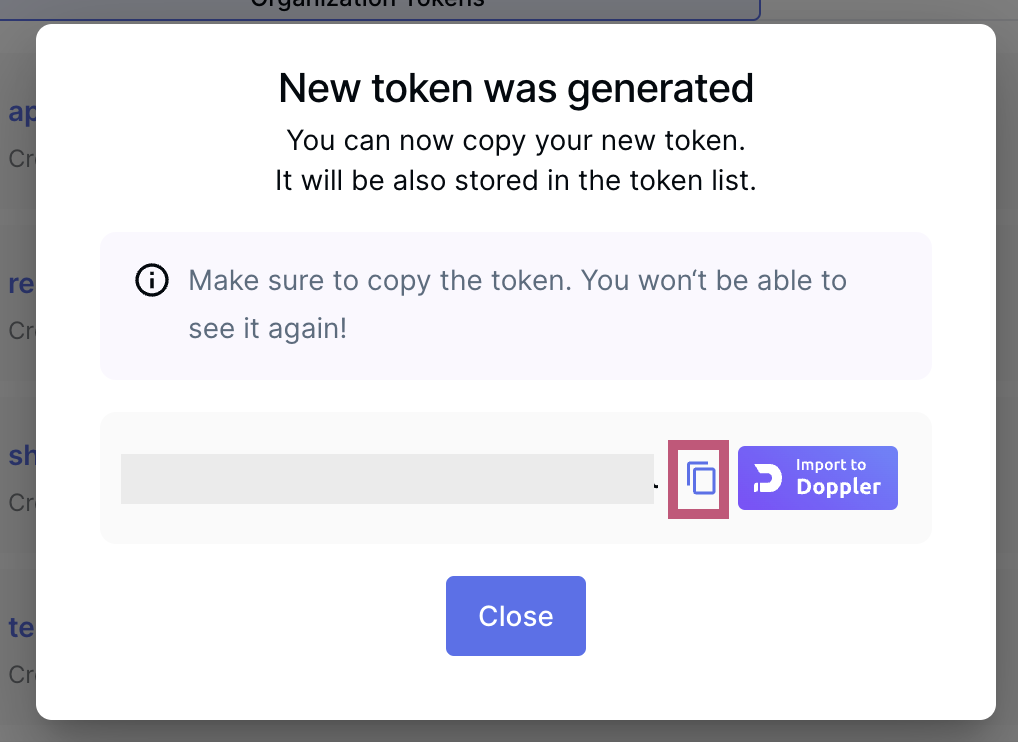Click the info circle icon
Screen dimensions: 1018x742
pyautogui.click(x=152, y=281)
